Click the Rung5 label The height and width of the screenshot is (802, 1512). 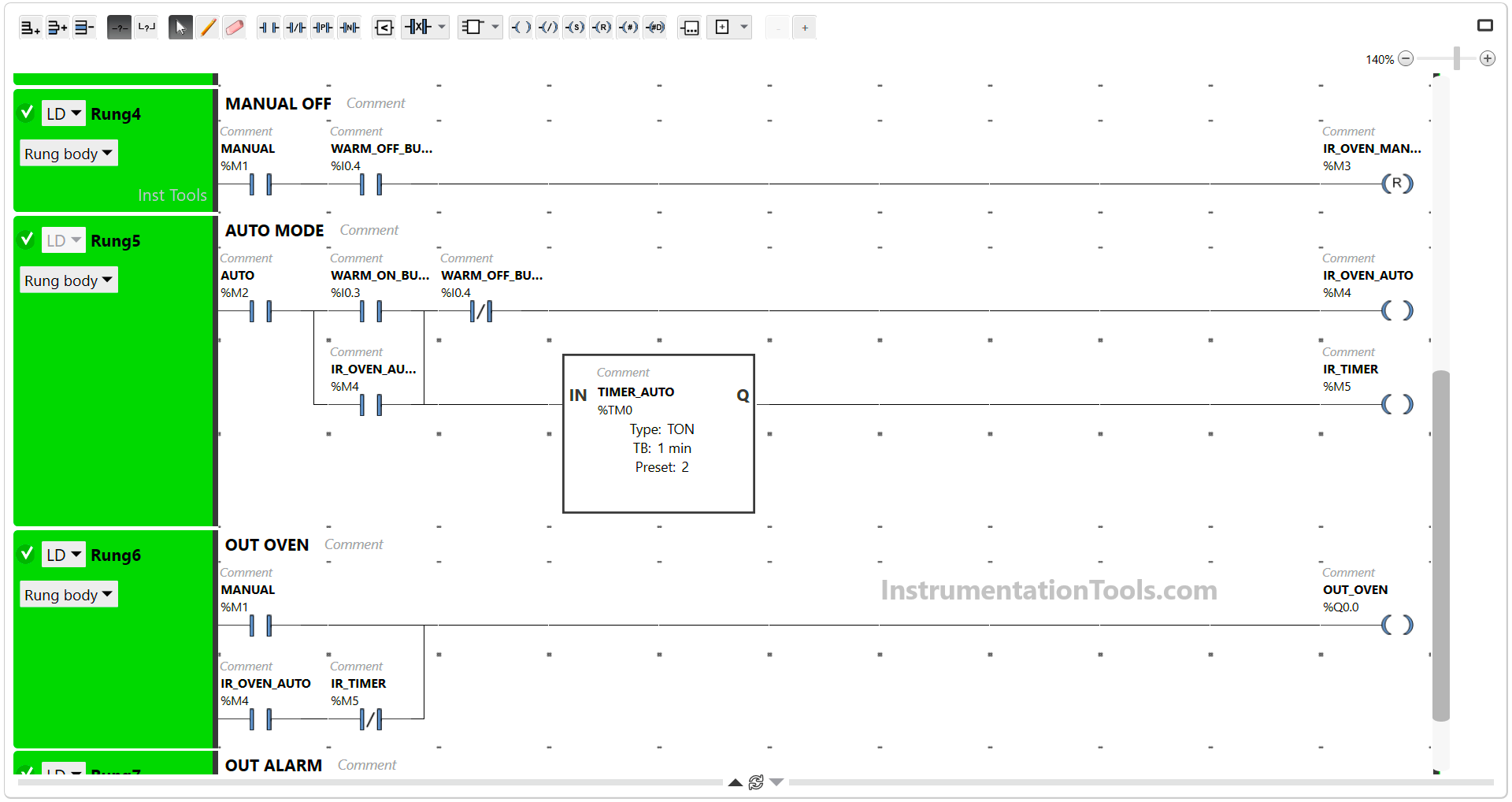coord(116,241)
